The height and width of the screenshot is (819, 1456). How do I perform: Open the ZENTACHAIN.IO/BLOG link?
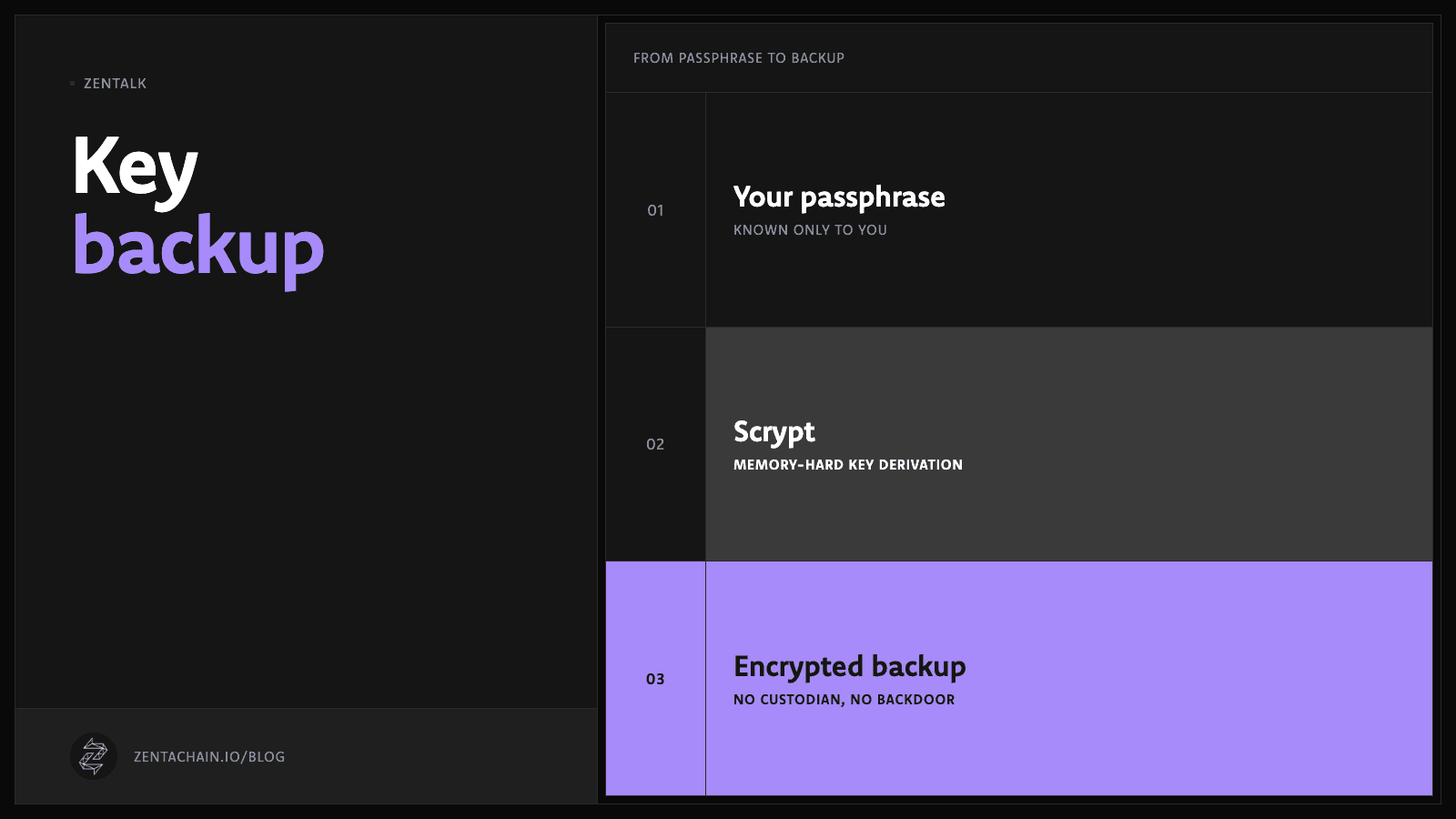click(x=209, y=757)
